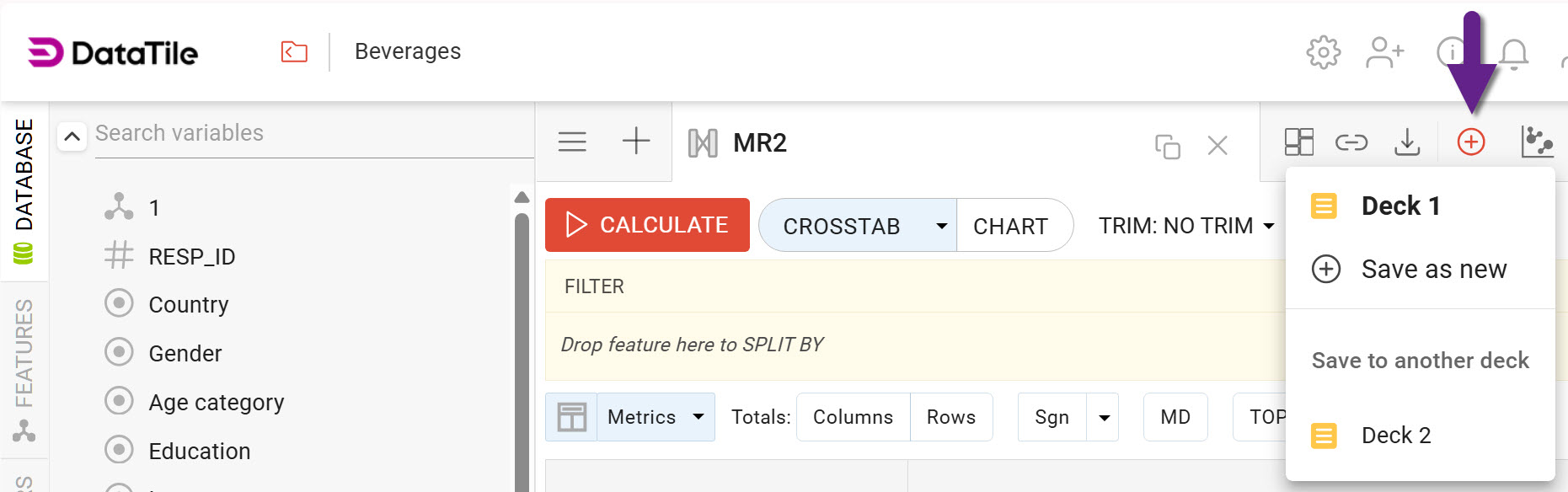Click the add user icon

pyautogui.click(x=1384, y=52)
